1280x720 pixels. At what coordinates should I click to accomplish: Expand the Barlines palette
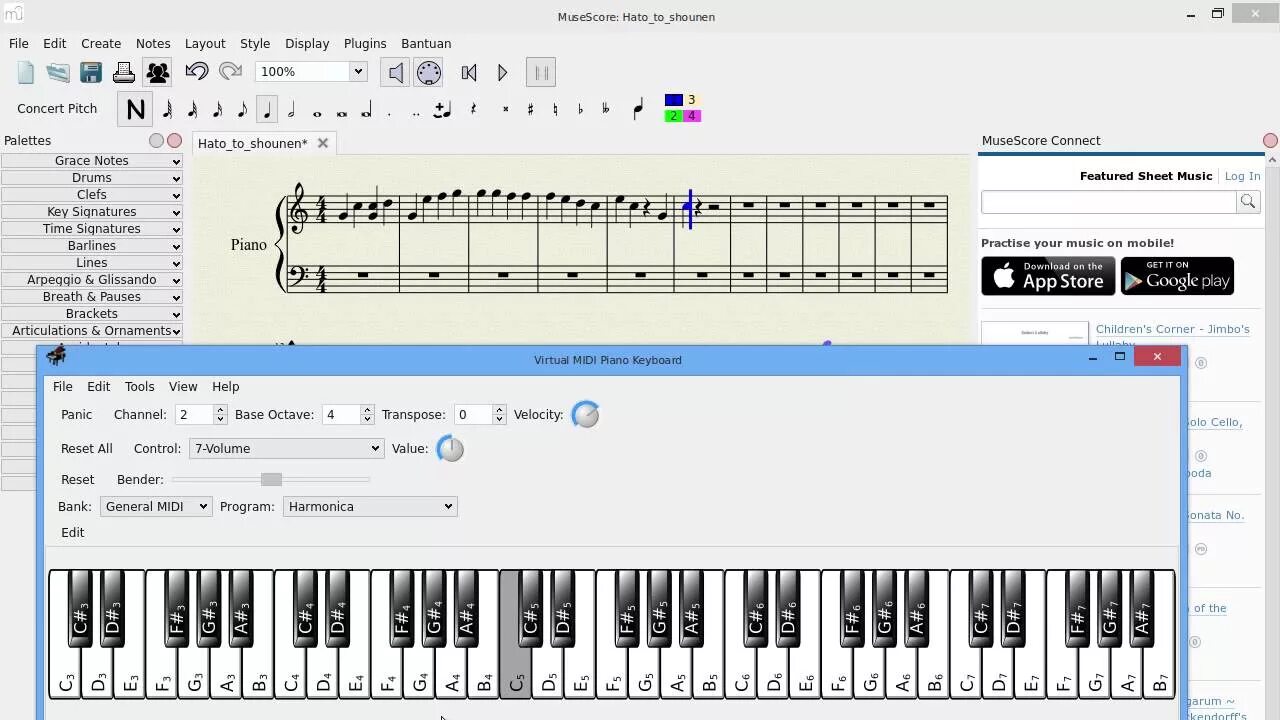(x=92, y=246)
